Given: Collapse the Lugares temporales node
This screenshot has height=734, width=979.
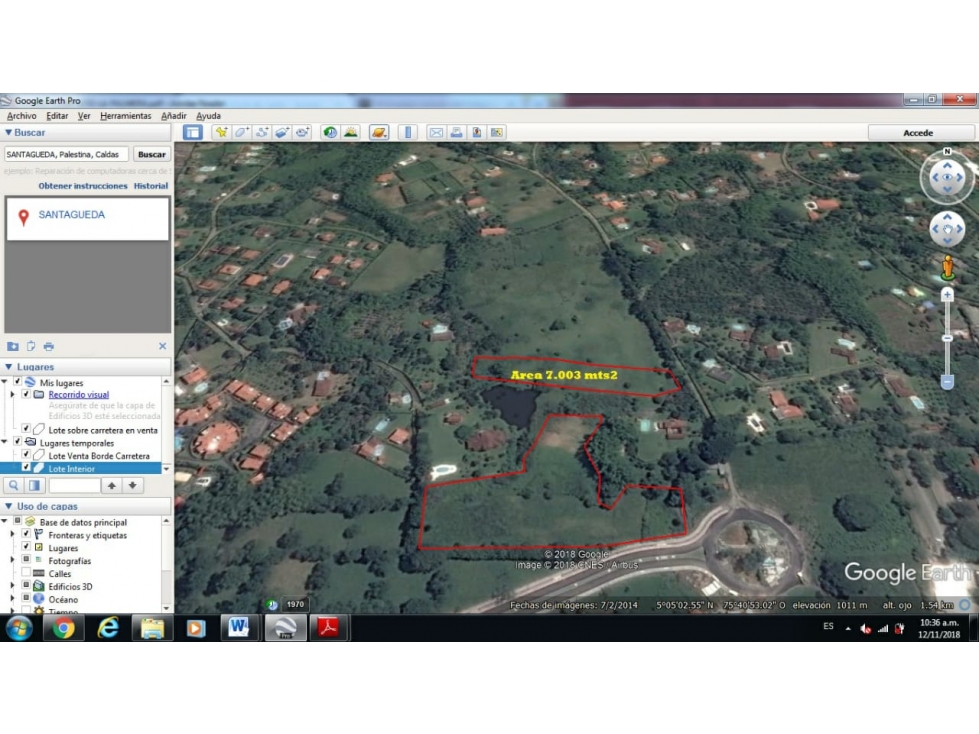Looking at the screenshot, I should 4,443.
